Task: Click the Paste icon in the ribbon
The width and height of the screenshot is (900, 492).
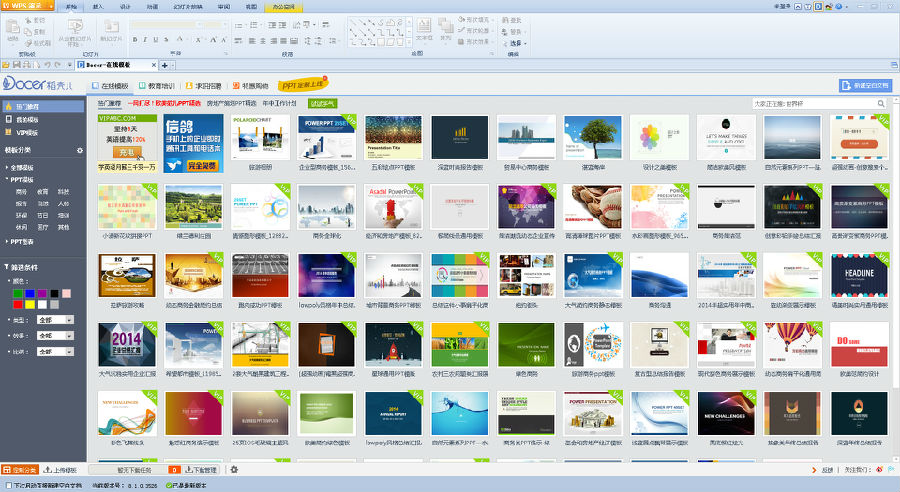Action: pyautogui.click(x=12, y=27)
